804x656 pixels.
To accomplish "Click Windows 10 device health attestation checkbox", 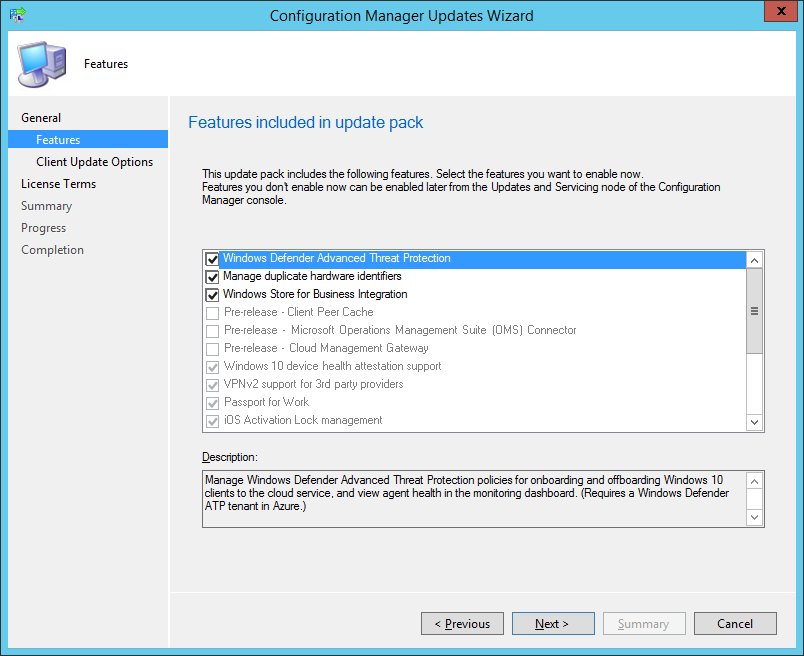I will coord(212,367).
